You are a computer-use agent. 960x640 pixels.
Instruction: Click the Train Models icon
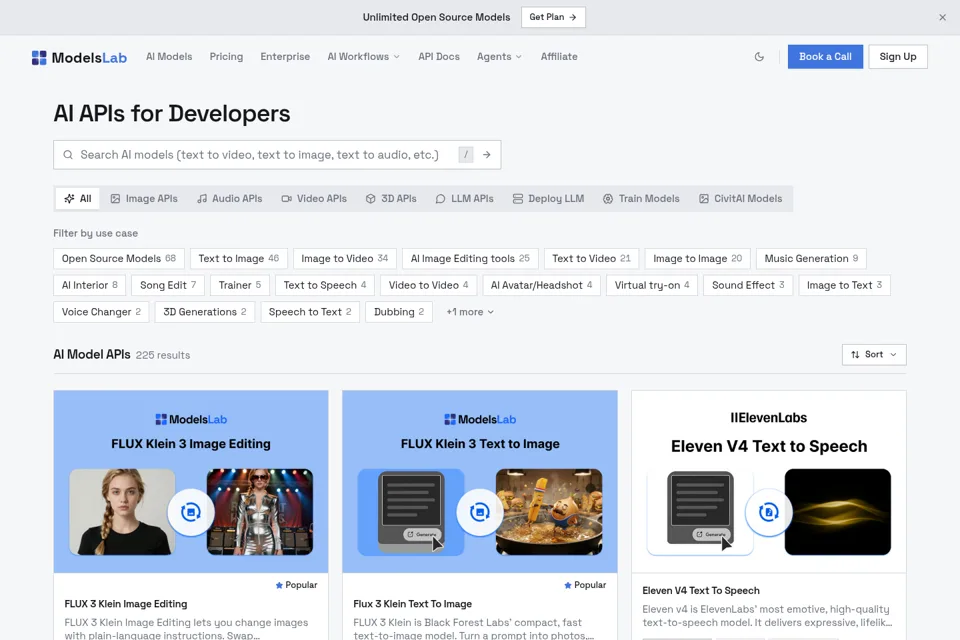click(x=608, y=199)
